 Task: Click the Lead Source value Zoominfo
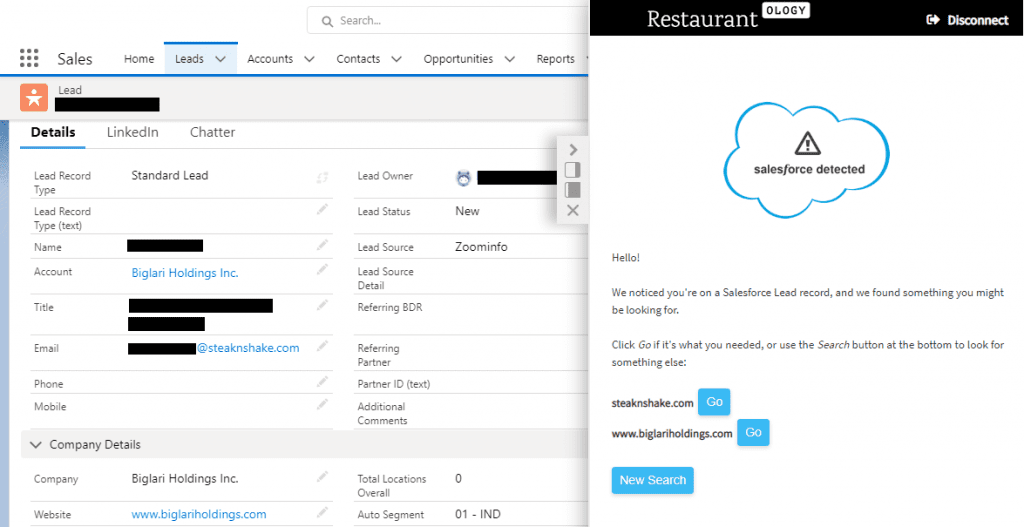(481, 247)
